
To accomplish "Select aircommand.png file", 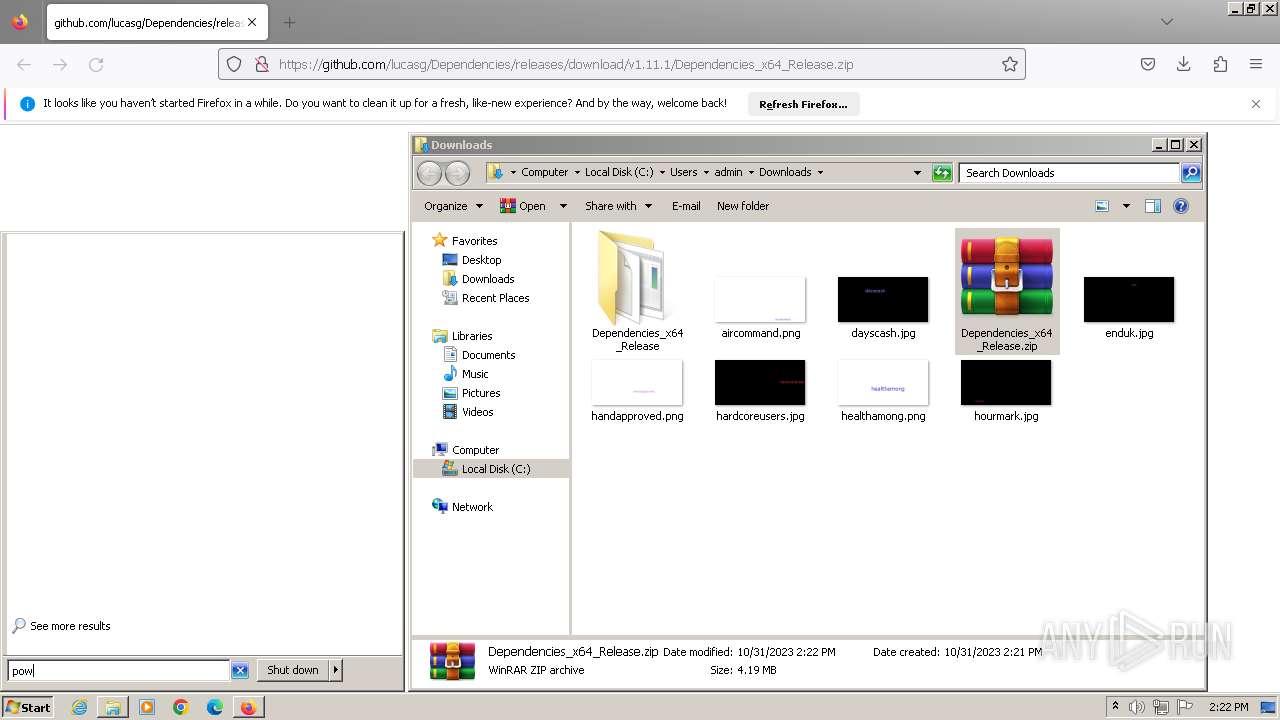I will pos(760,308).
